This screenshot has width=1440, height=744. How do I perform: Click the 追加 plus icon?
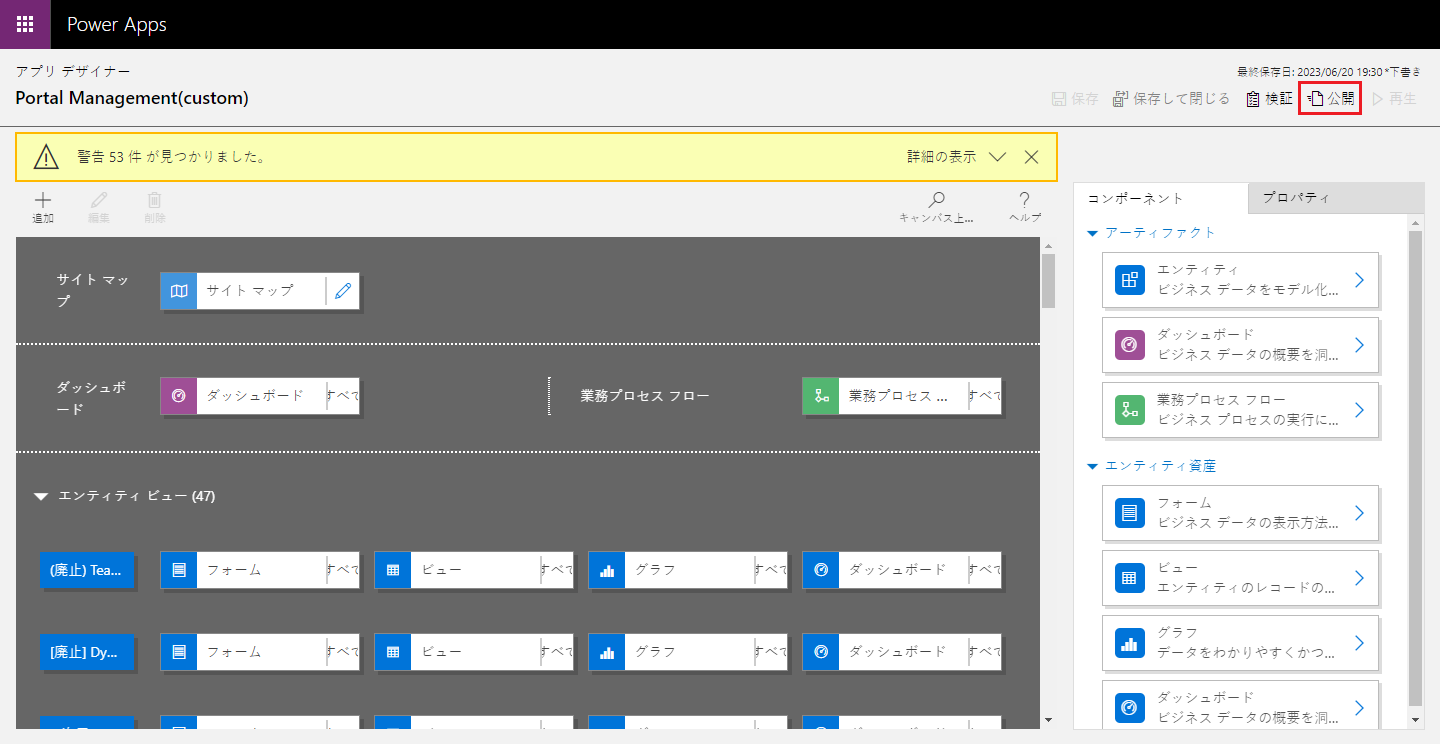point(43,200)
